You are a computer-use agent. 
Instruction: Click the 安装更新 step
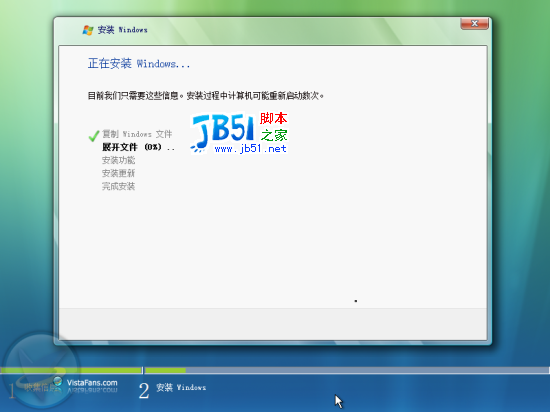[119, 173]
